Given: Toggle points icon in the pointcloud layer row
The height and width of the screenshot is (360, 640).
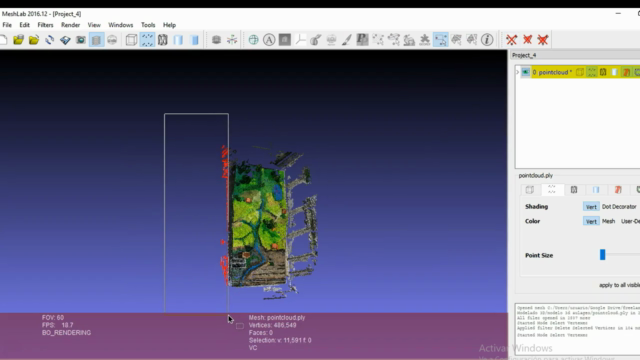Looking at the screenshot, I should point(591,72).
